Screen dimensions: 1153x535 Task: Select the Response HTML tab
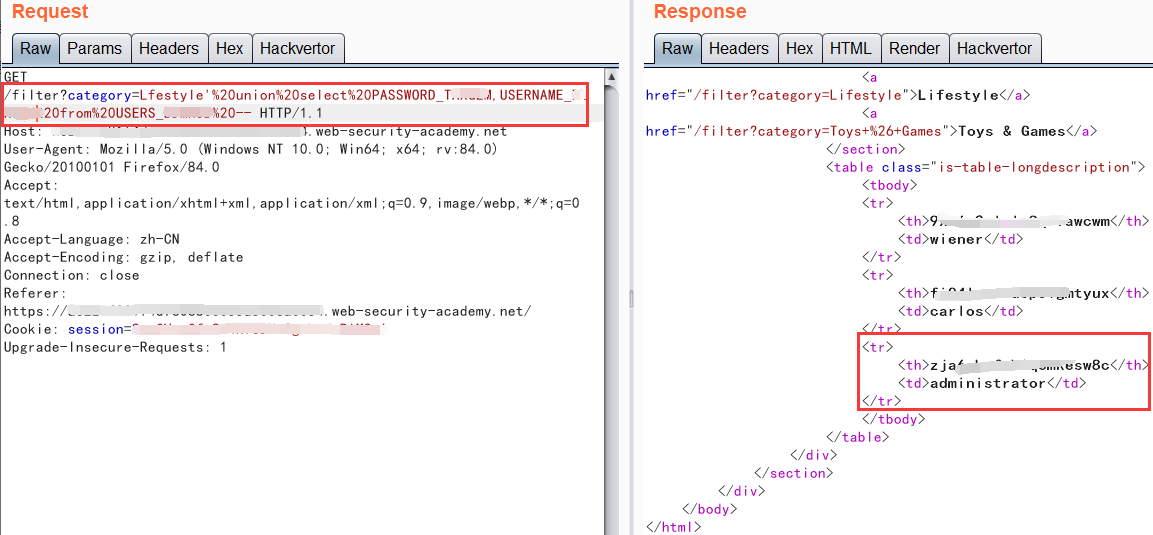(850, 48)
